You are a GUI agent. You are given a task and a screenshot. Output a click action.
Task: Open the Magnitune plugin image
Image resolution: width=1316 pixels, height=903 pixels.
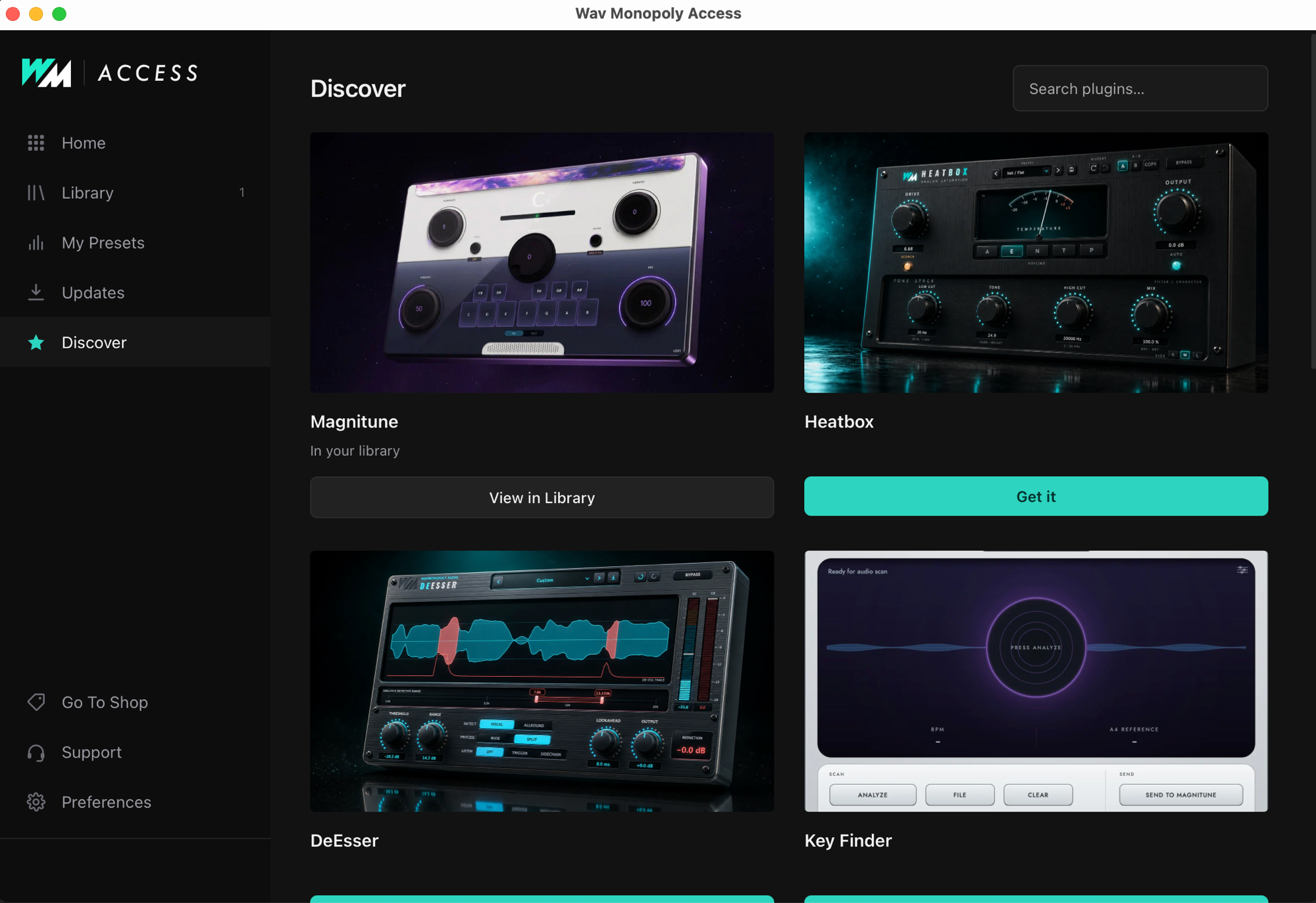pyautogui.click(x=542, y=263)
